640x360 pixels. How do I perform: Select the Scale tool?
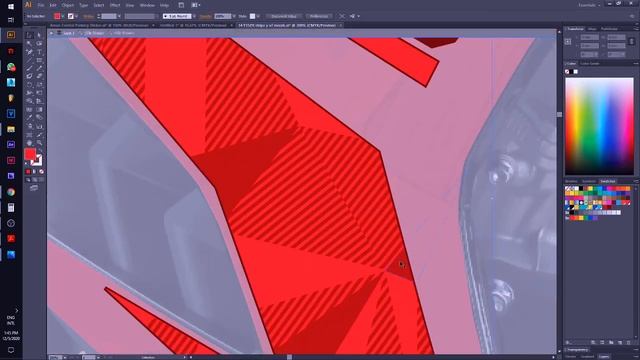pyautogui.click(x=39, y=85)
